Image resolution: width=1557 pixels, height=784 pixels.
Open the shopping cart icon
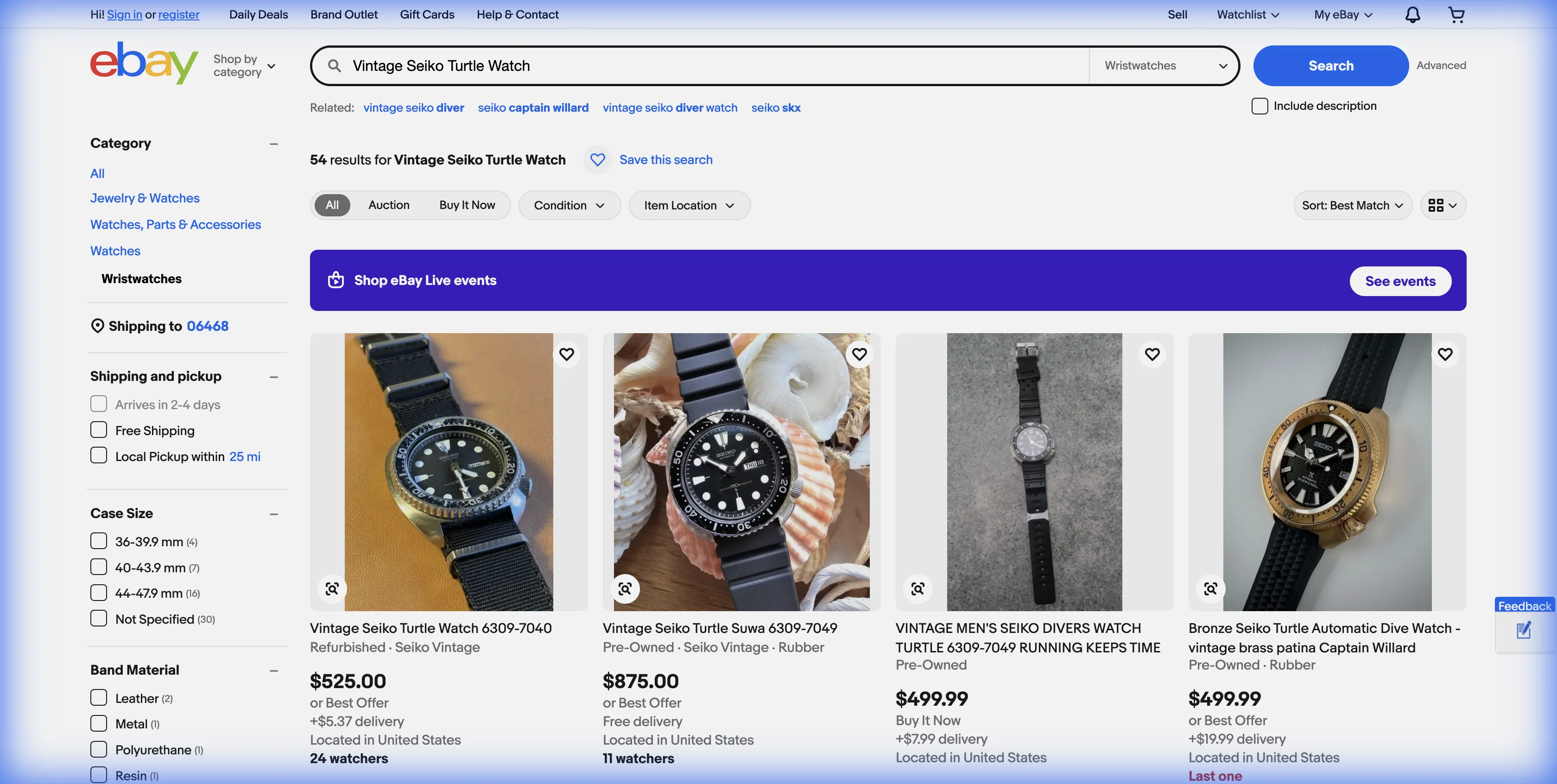(x=1456, y=14)
